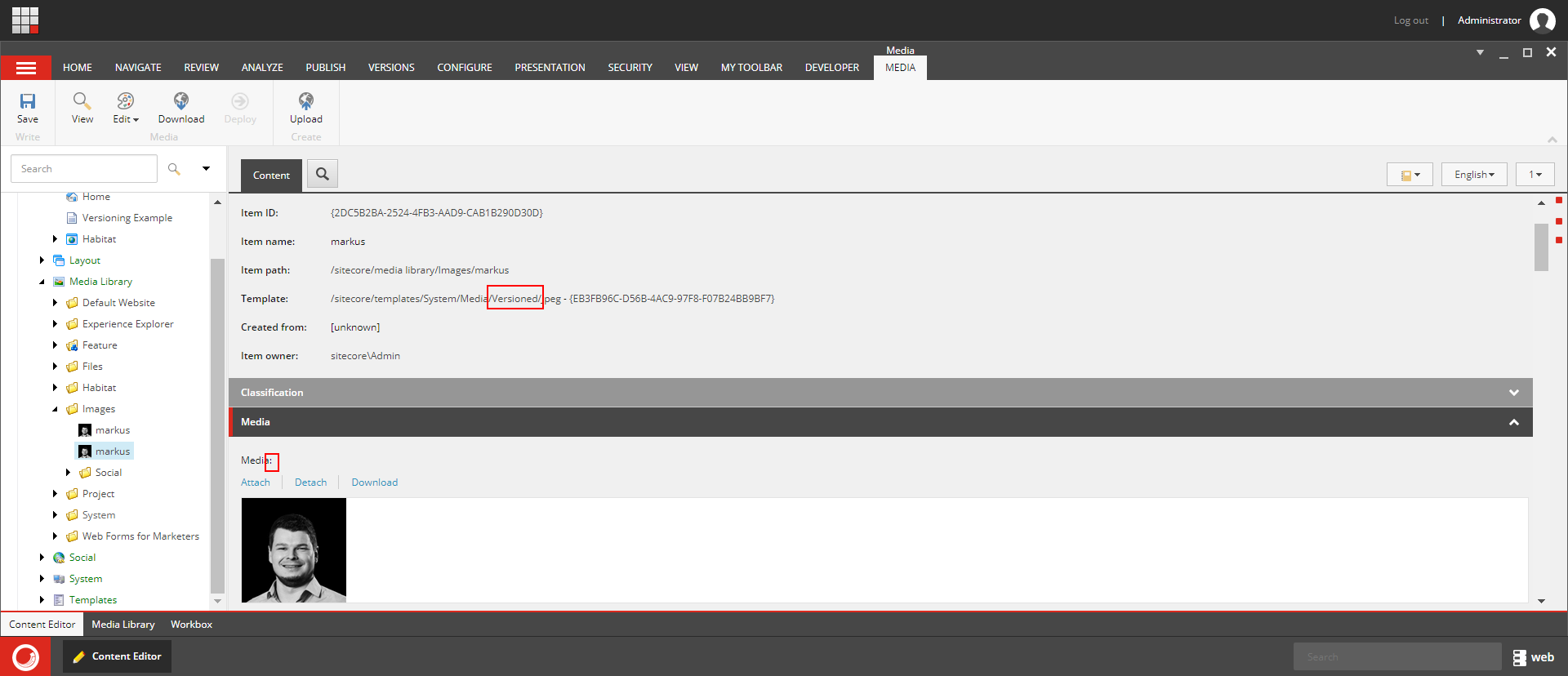This screenshot has width=1568, height=676.
Task: Click the Save icon in the ribbon
Action: point(28,101)
